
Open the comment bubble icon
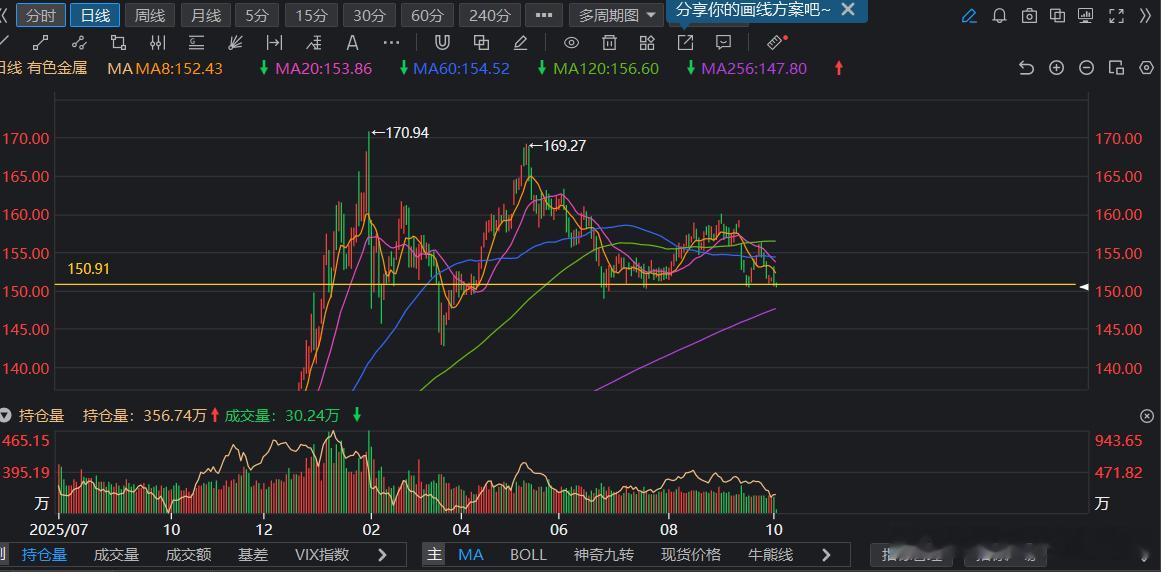coord(723,43)
